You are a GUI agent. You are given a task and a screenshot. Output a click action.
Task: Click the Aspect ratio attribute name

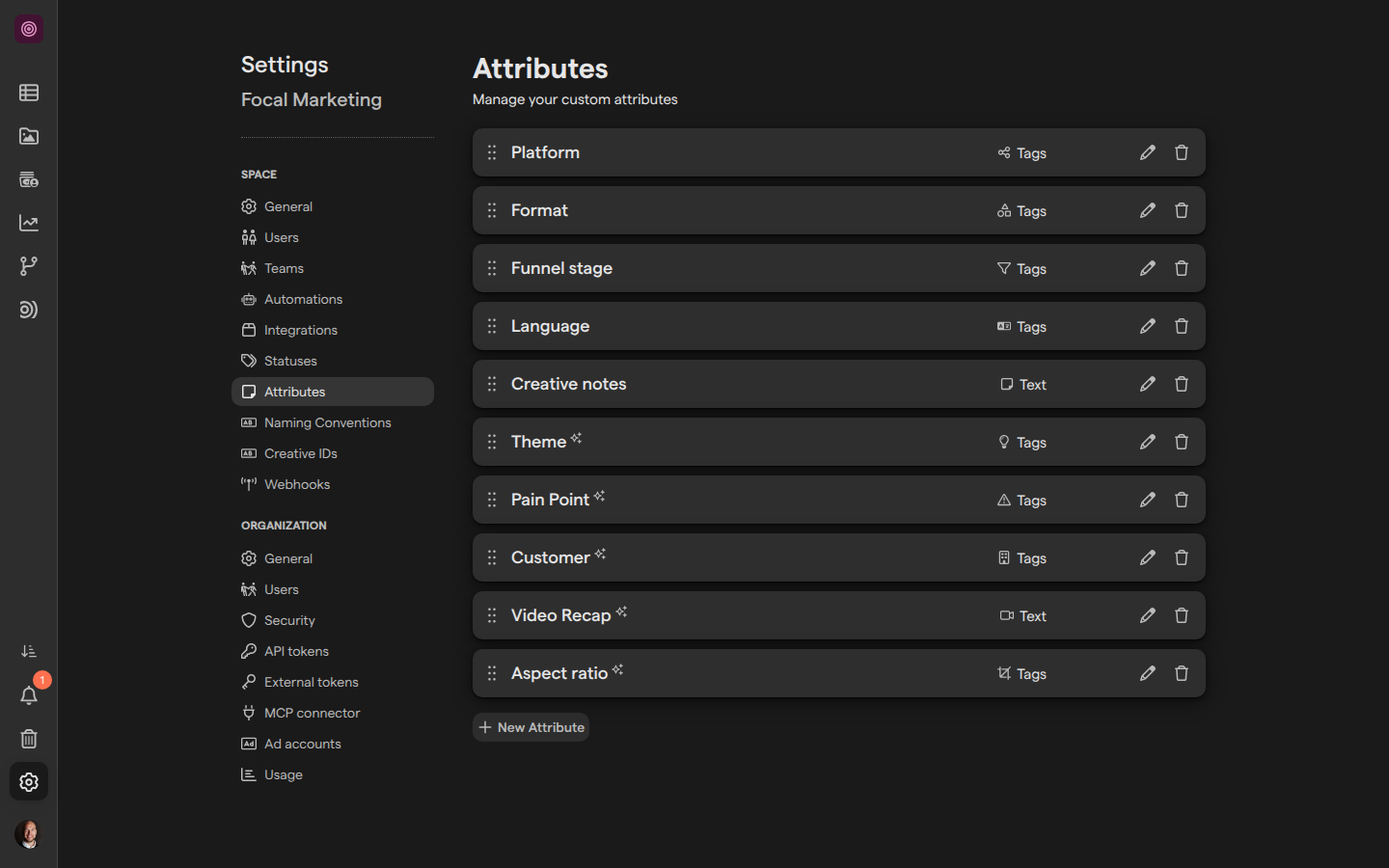559,673
